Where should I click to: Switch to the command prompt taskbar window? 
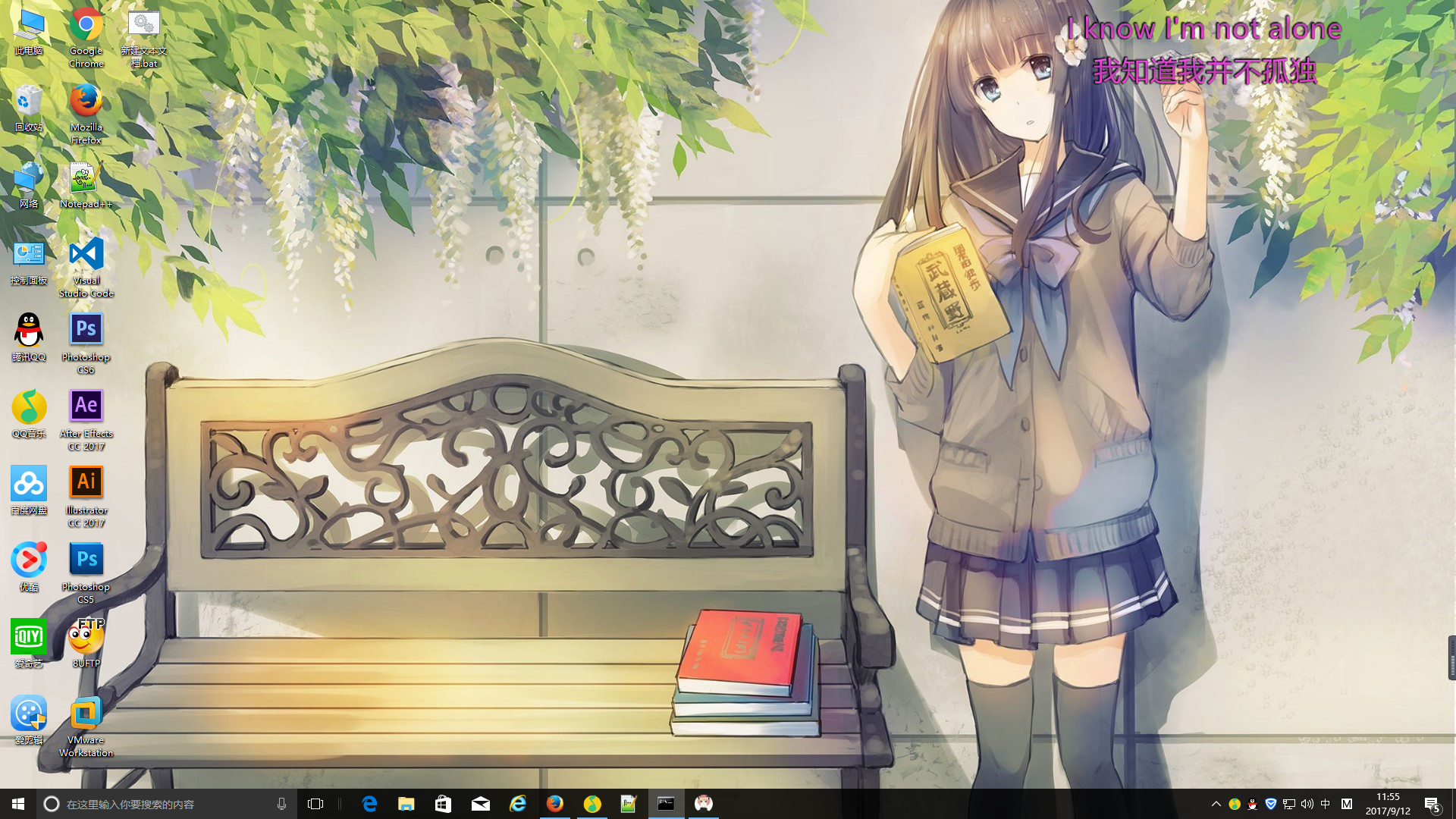pyautogui.click(x=667, y=804)
